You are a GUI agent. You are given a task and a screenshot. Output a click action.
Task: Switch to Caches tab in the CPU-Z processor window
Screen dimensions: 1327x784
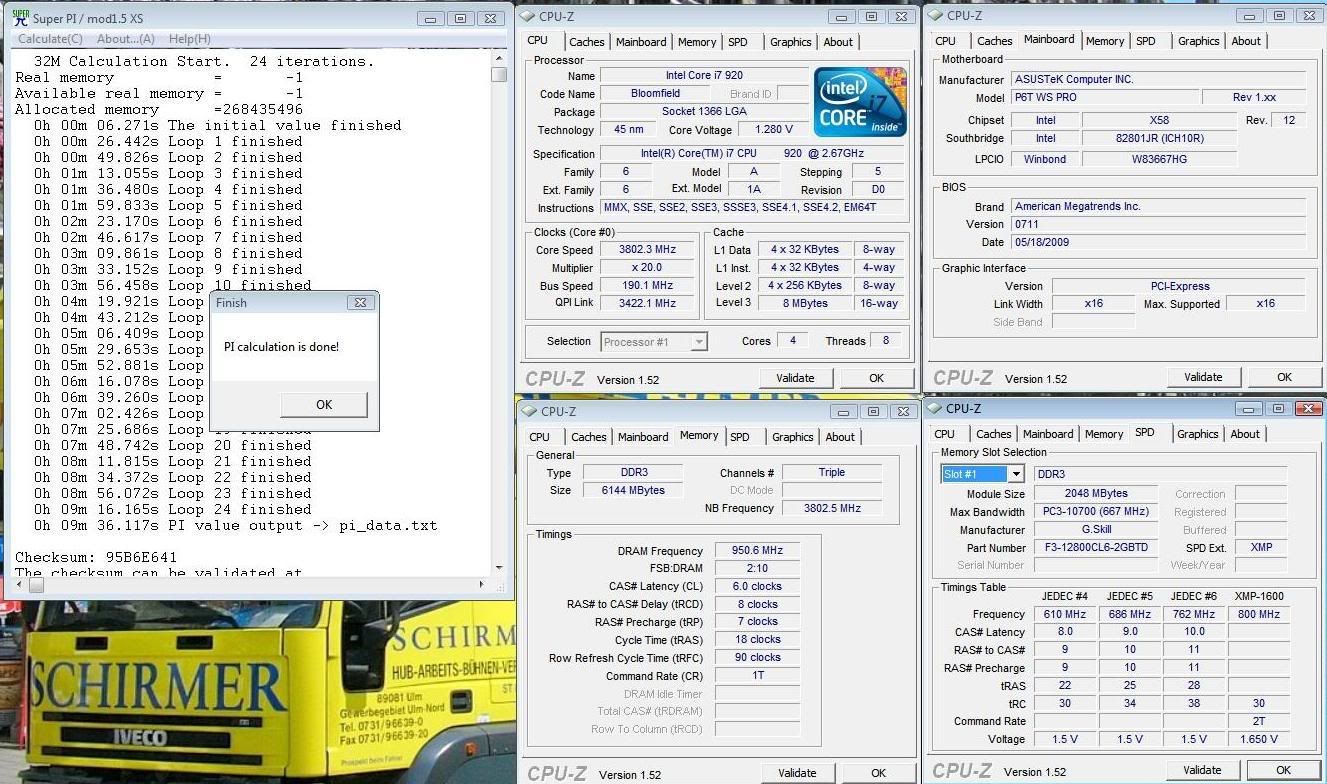[587, 42]
